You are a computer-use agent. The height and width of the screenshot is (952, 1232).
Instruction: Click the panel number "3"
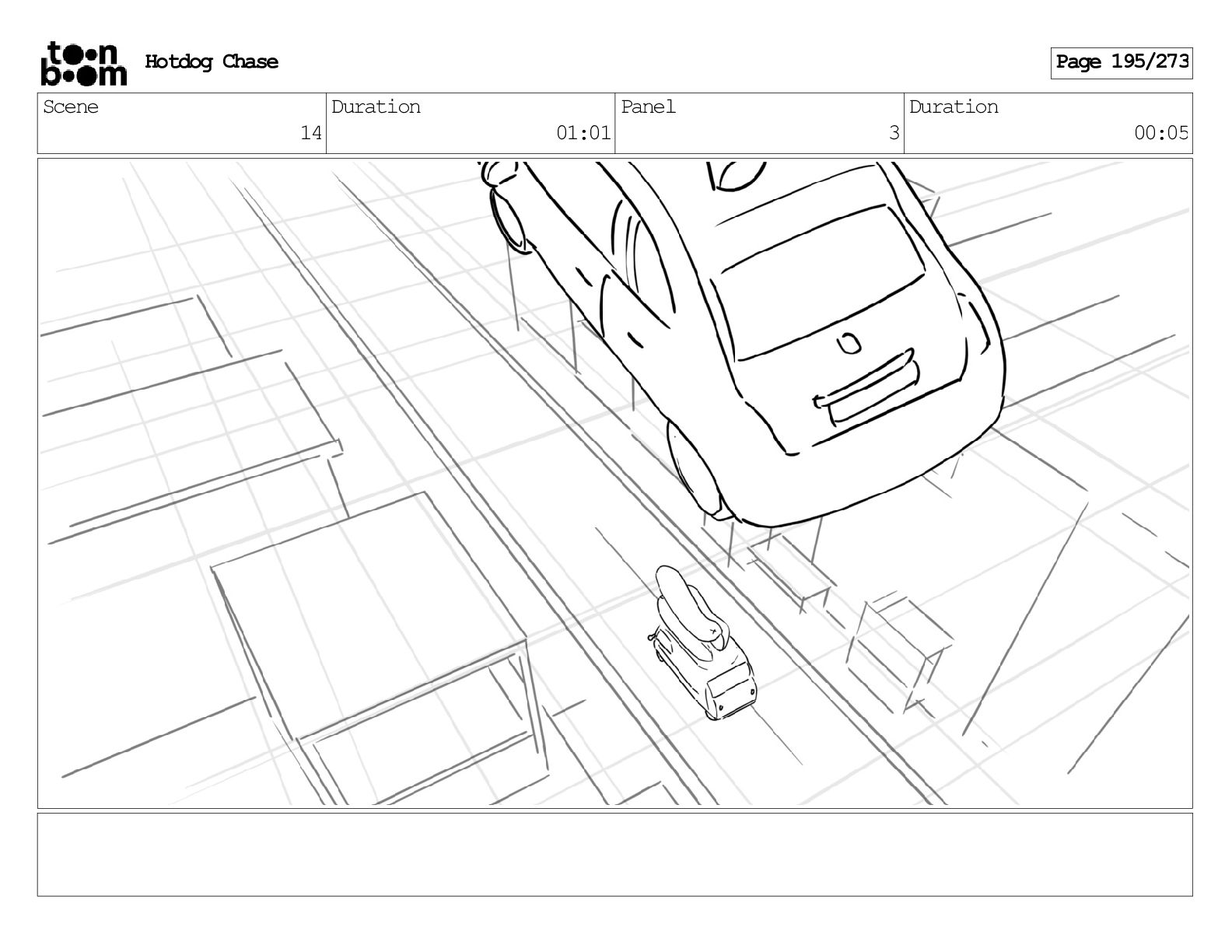coord(894,133)
